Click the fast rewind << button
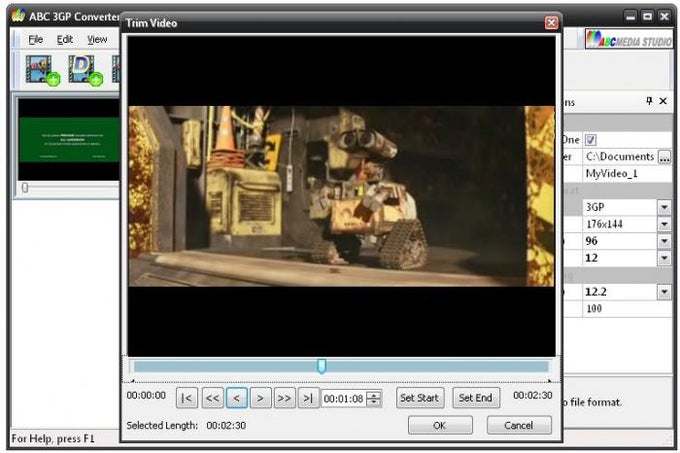Viewport: 680px width, 453px height. tap(212, 398)
